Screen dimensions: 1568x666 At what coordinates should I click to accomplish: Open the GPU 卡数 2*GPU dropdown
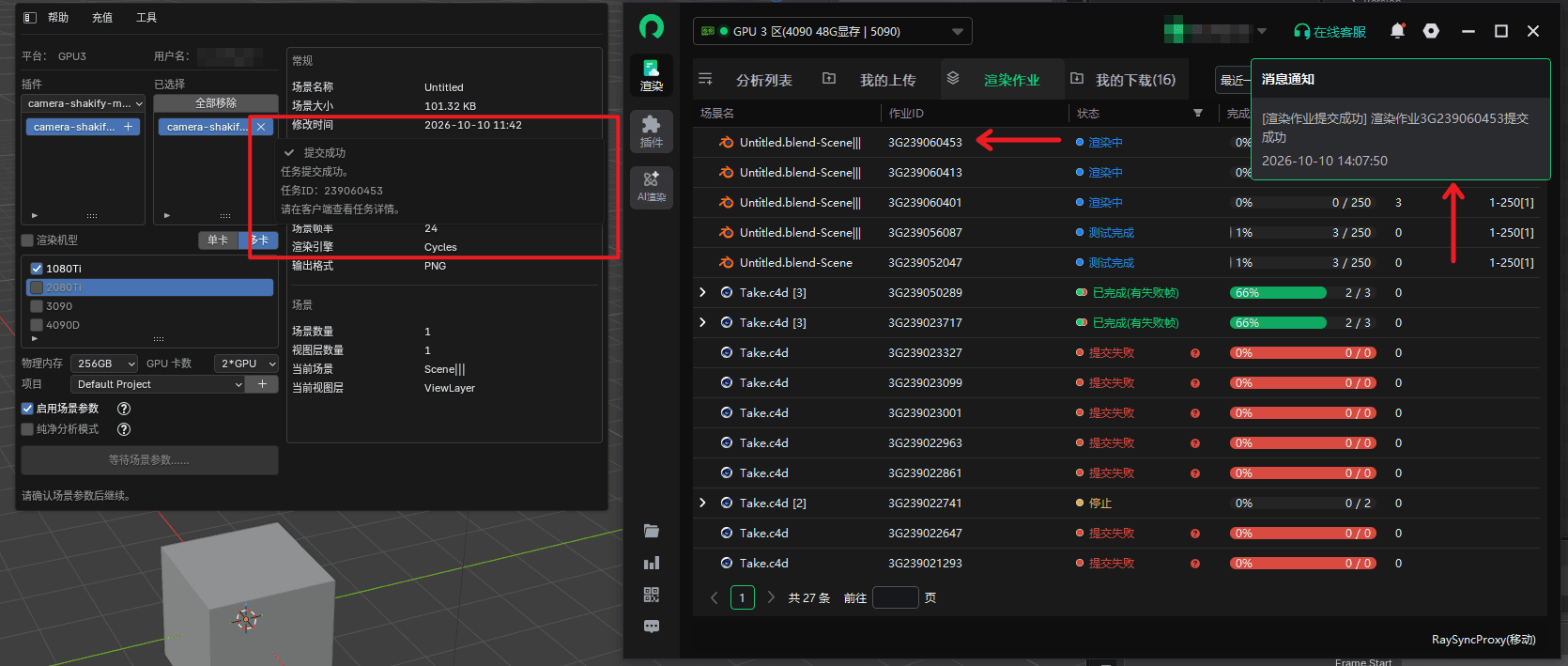(x=247, y=364)
